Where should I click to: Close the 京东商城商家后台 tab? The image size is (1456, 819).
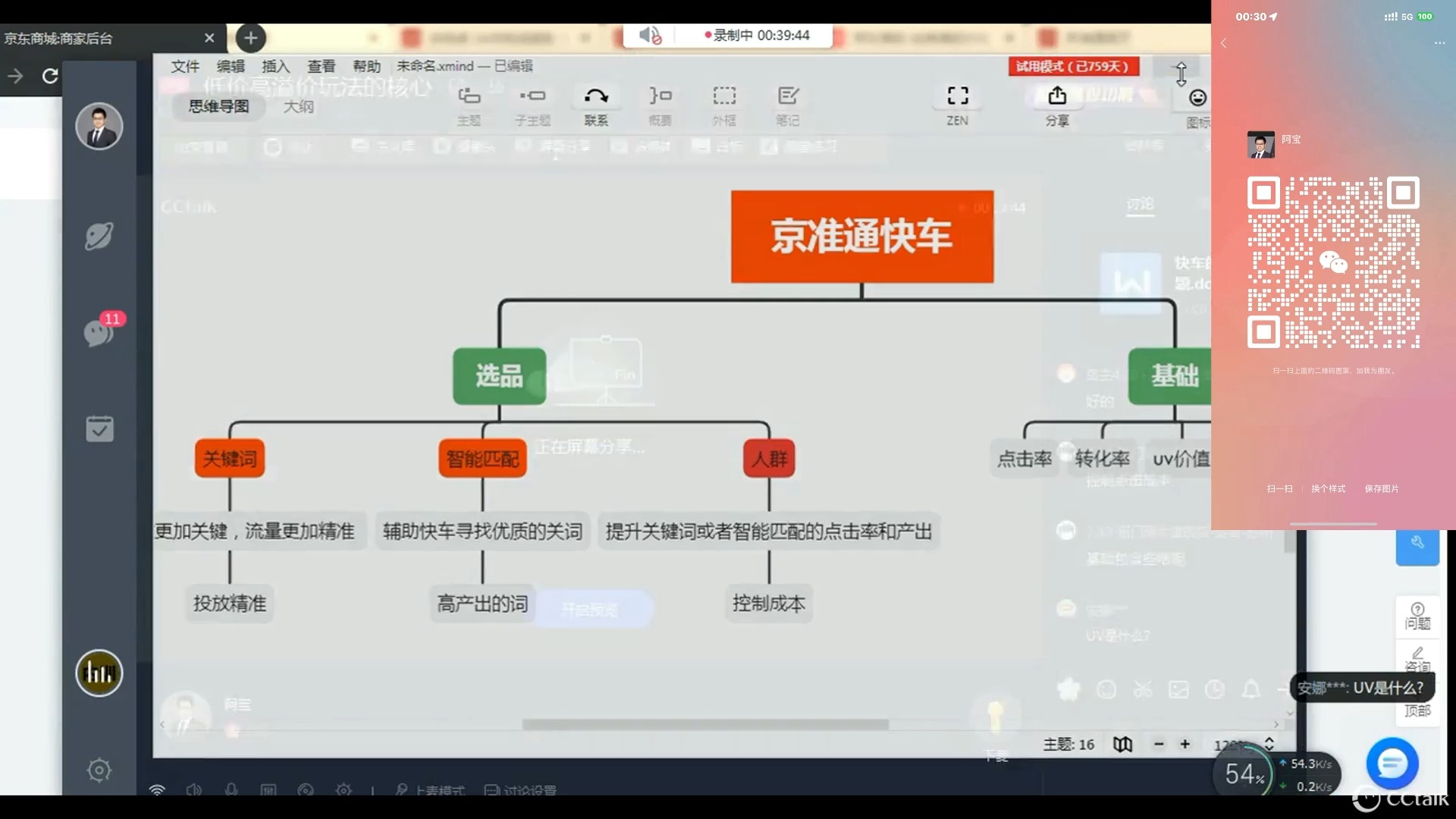tap(209, 38)
